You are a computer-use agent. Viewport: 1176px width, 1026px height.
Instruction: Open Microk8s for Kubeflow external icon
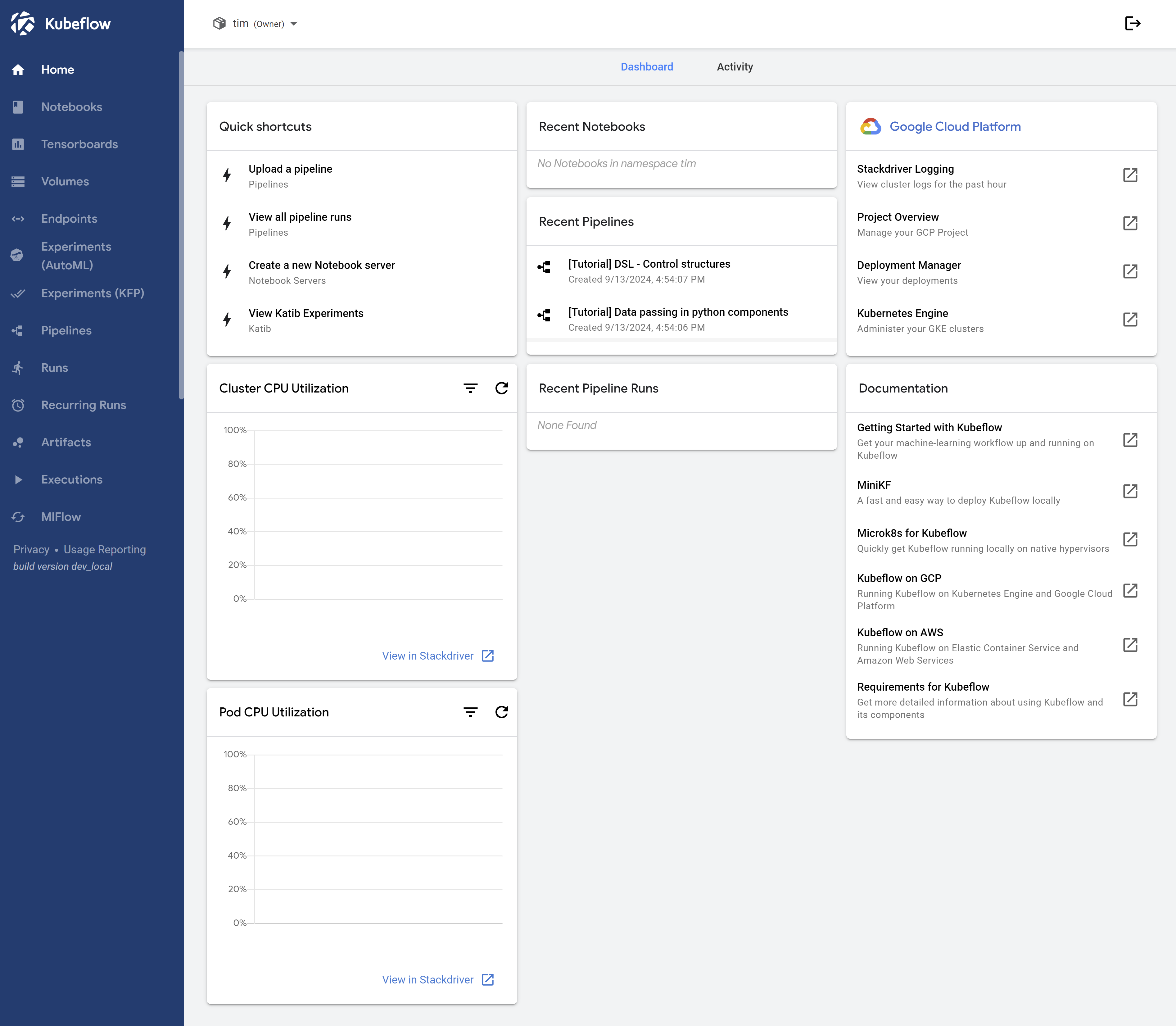coord(1130,539)
